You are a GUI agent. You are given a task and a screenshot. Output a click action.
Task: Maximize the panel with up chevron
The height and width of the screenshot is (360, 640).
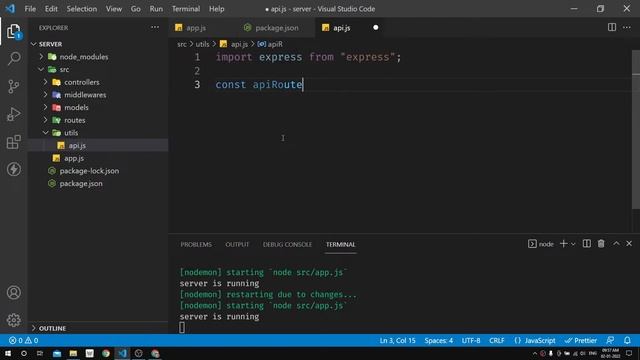[x=616, y=244]
